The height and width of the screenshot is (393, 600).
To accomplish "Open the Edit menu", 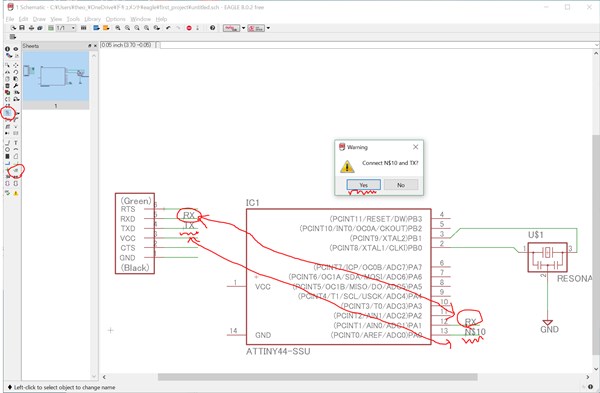I will tap(24, 19).
